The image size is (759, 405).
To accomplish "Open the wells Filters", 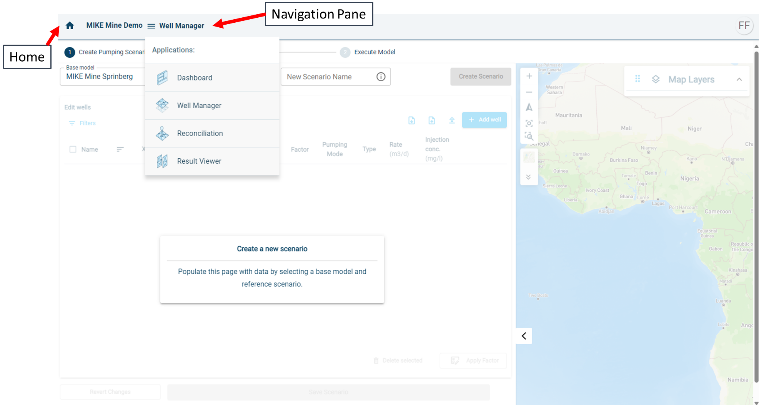I will 82,123.
